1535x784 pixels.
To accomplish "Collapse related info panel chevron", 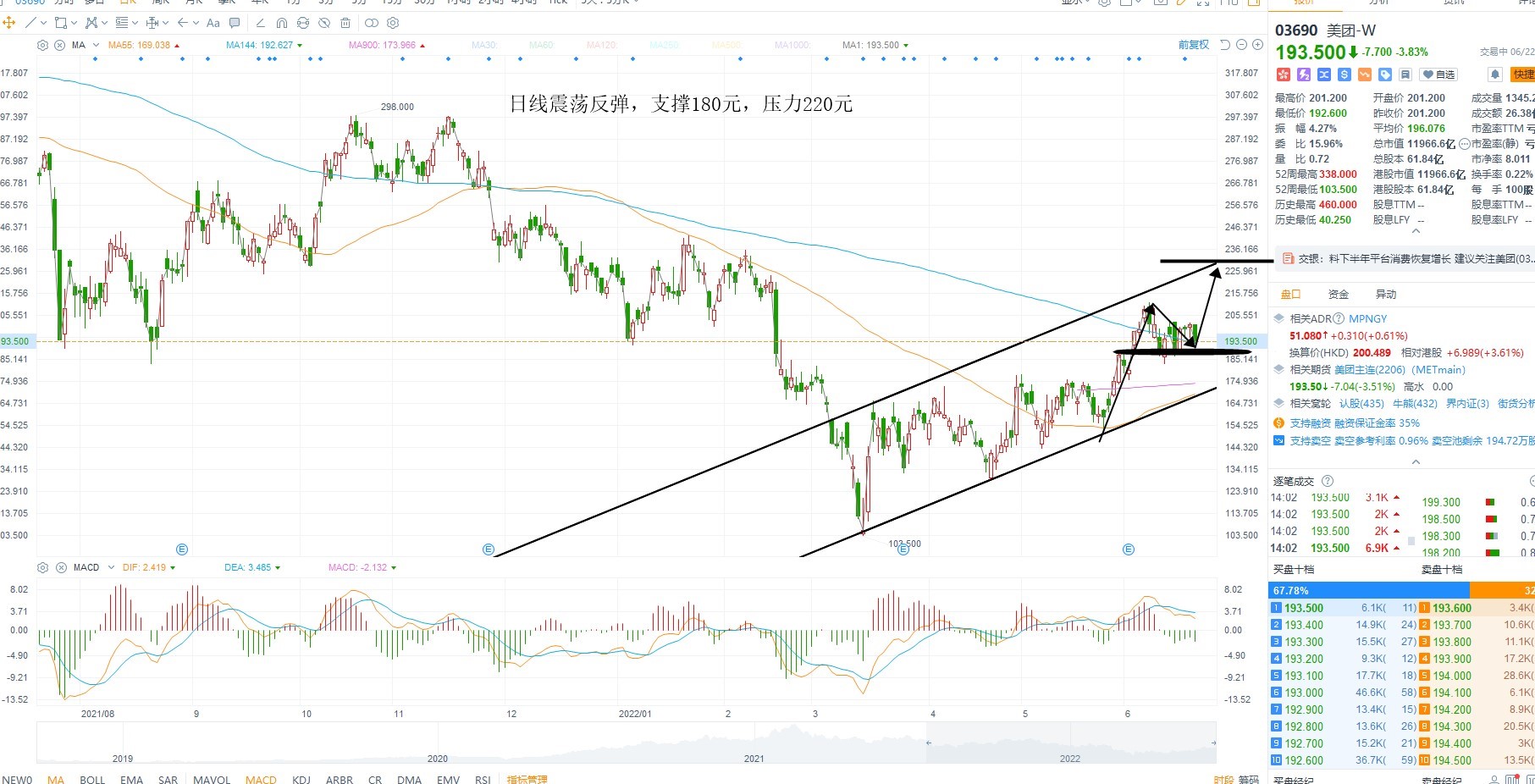I will [1416, 461].
